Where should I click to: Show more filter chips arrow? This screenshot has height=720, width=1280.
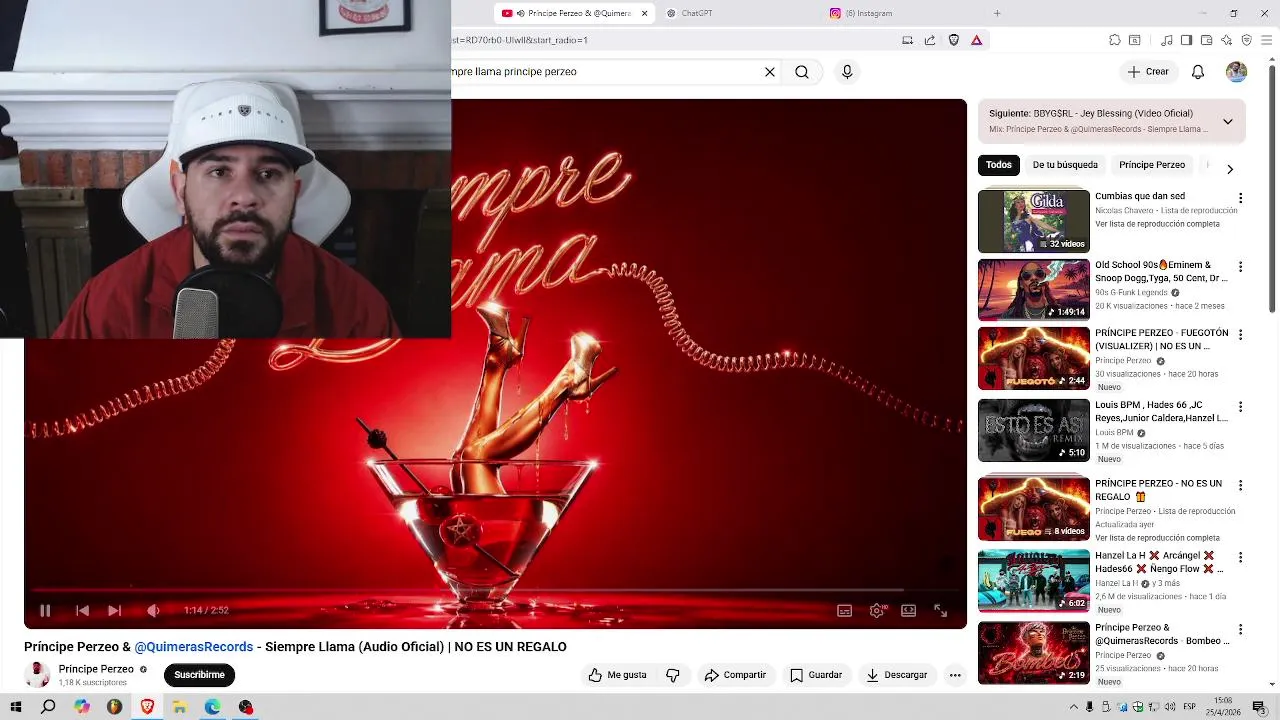1230,169
